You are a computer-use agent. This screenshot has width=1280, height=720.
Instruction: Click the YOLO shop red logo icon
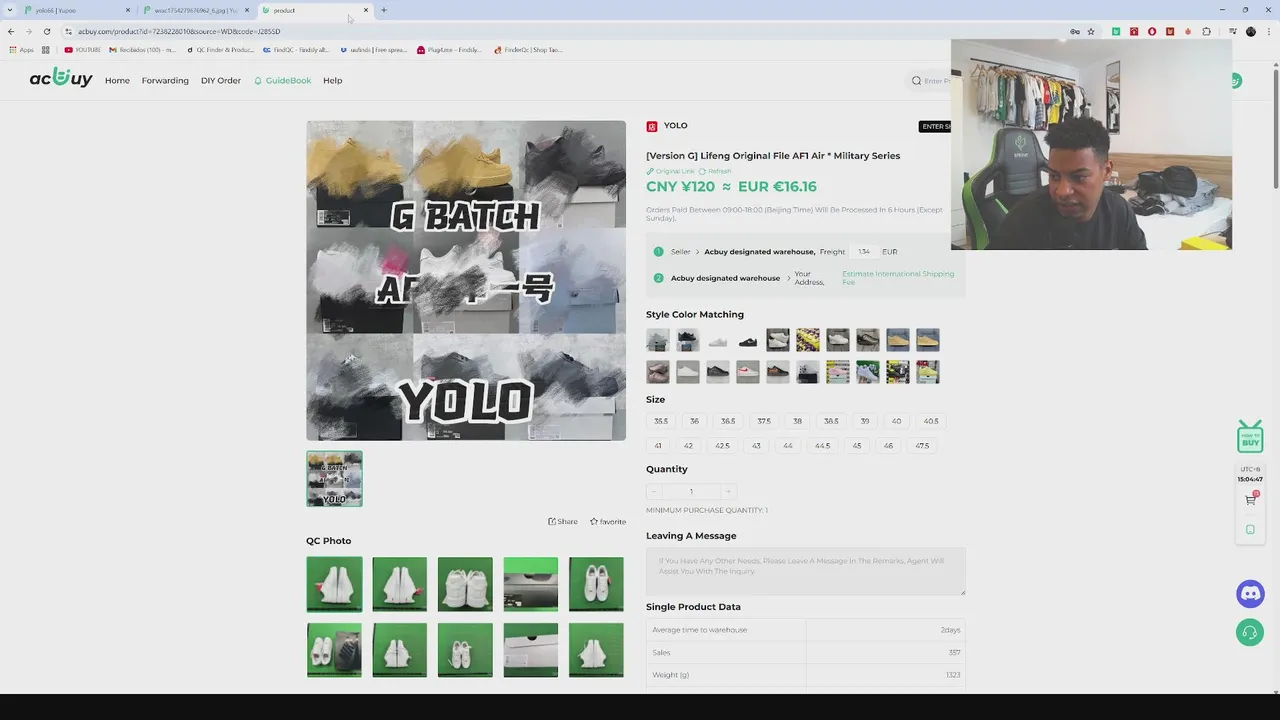point(652,126)
